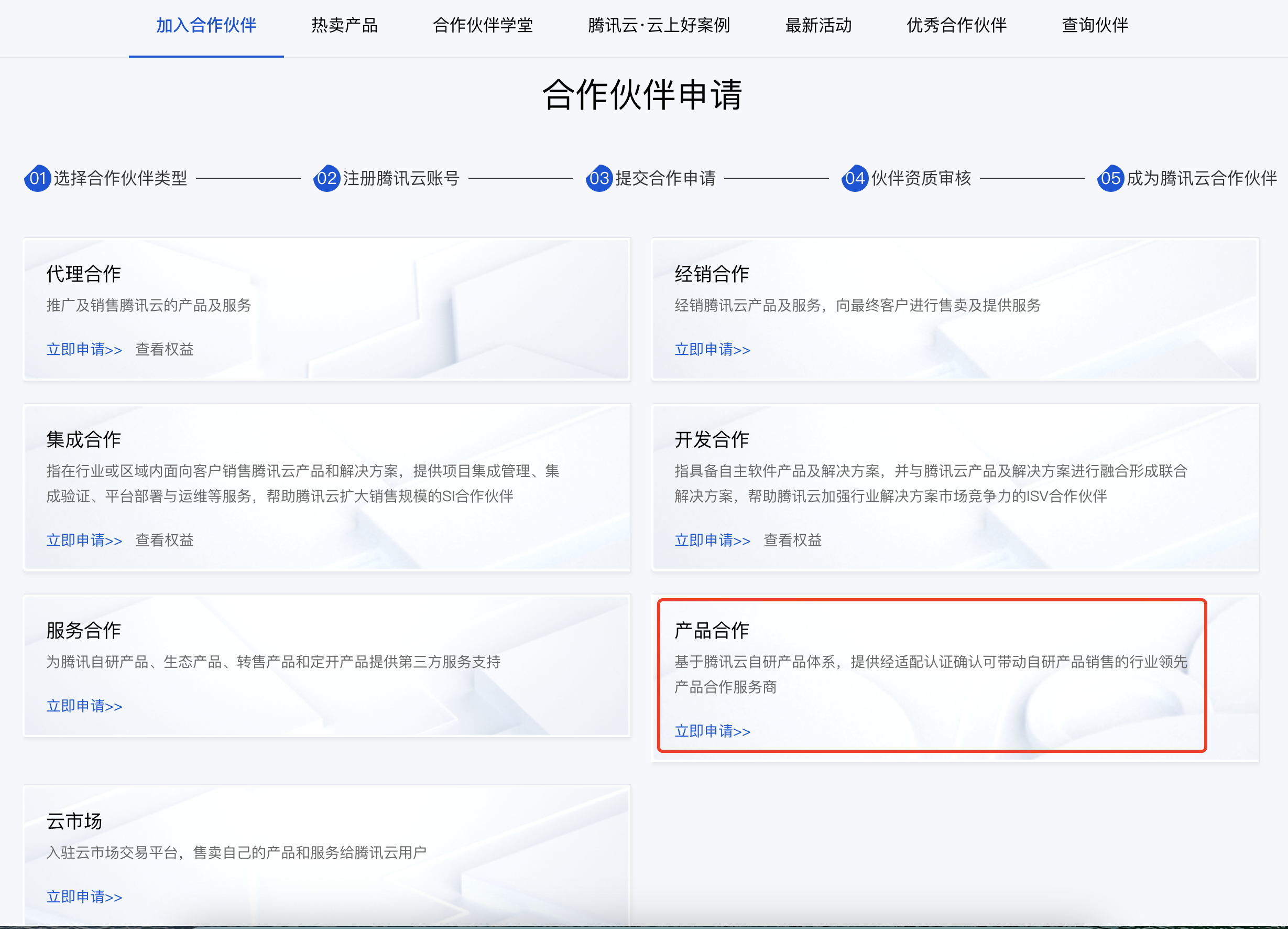Click the 合作伙伴申请 page heading

point(642,95)
